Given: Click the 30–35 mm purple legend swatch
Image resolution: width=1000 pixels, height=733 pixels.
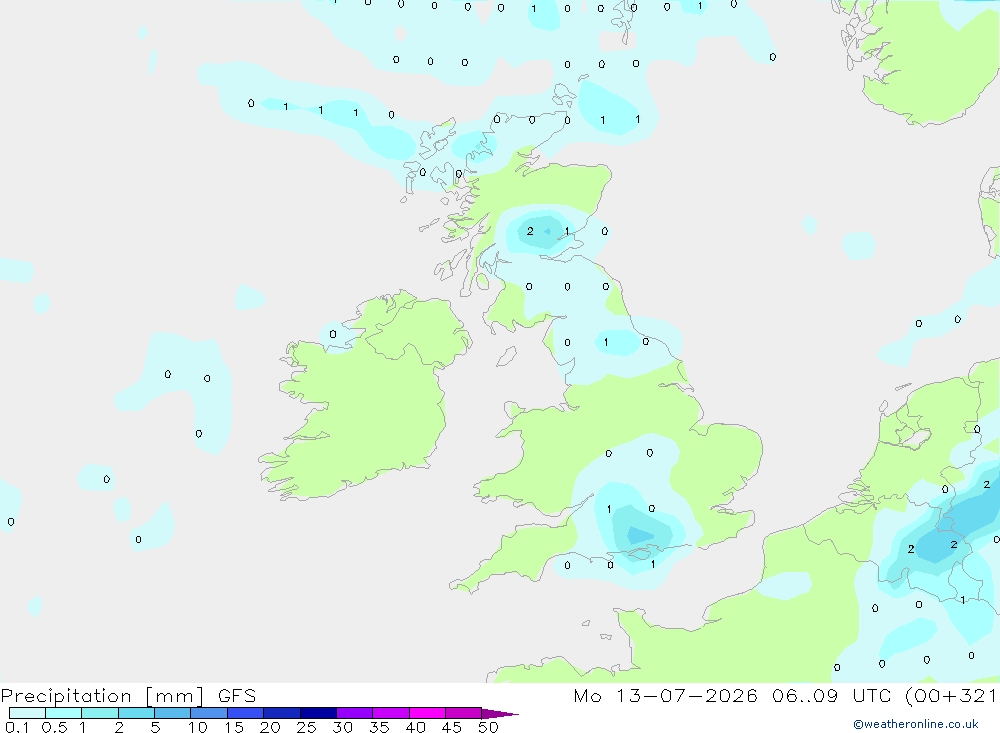Looking at the screenshot, I should click(x=354, y=713).
